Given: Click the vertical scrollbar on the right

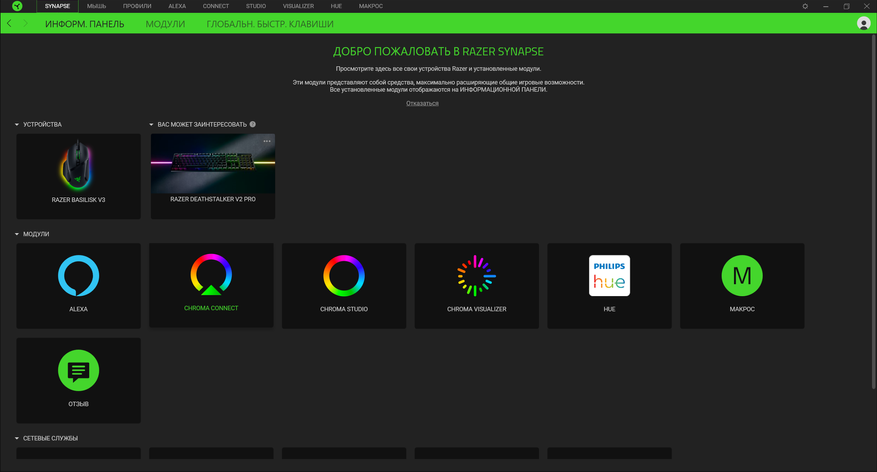Looking at the screenshot, I should tap(874, 211).
